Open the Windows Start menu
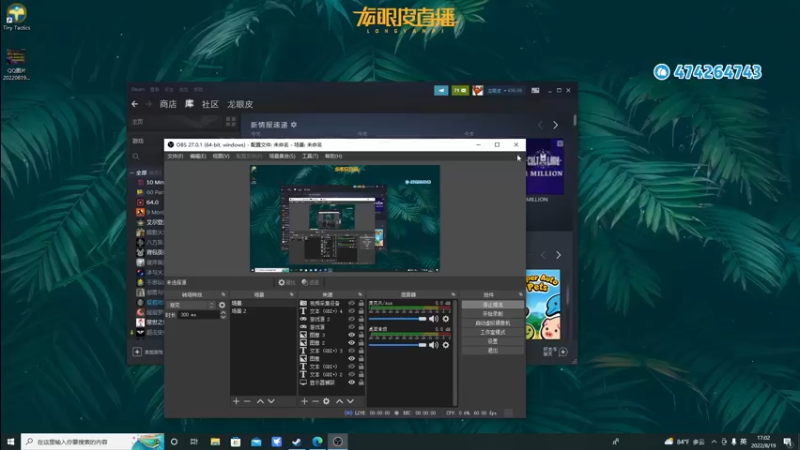The image size is (800, 450). coord(10,441)
